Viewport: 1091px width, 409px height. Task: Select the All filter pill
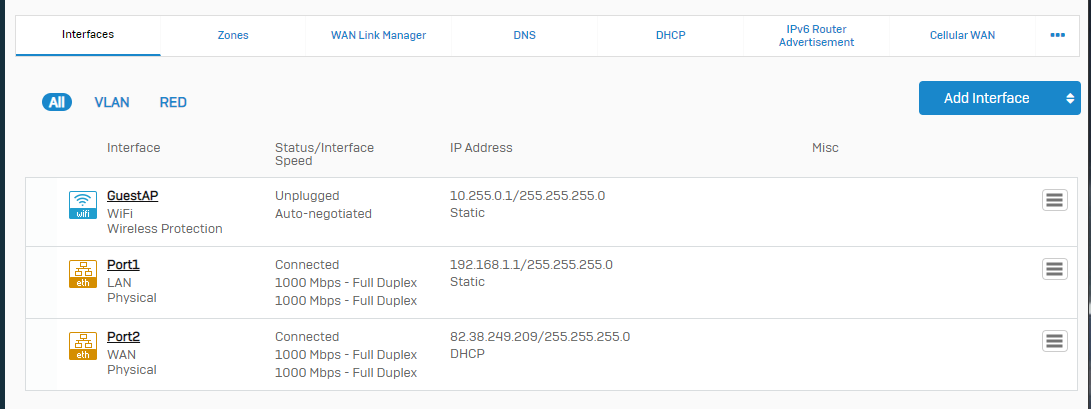[x=57, y=102]
